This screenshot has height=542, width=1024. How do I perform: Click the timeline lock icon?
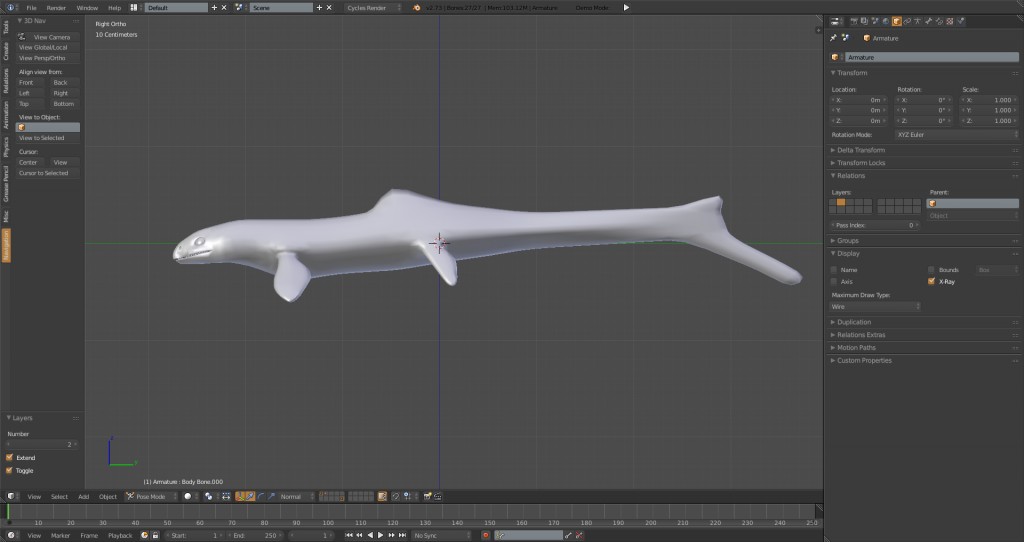tap(155, 535)
